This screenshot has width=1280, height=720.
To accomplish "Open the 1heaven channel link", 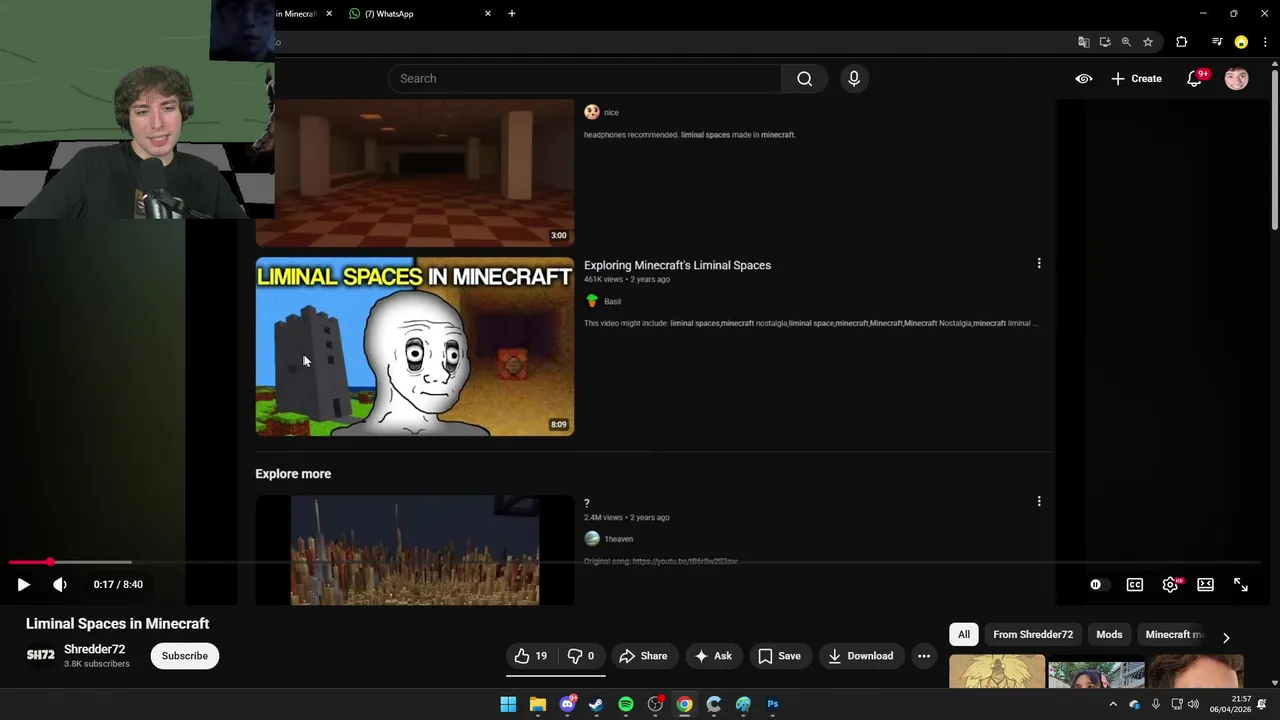I will (618, 539).
